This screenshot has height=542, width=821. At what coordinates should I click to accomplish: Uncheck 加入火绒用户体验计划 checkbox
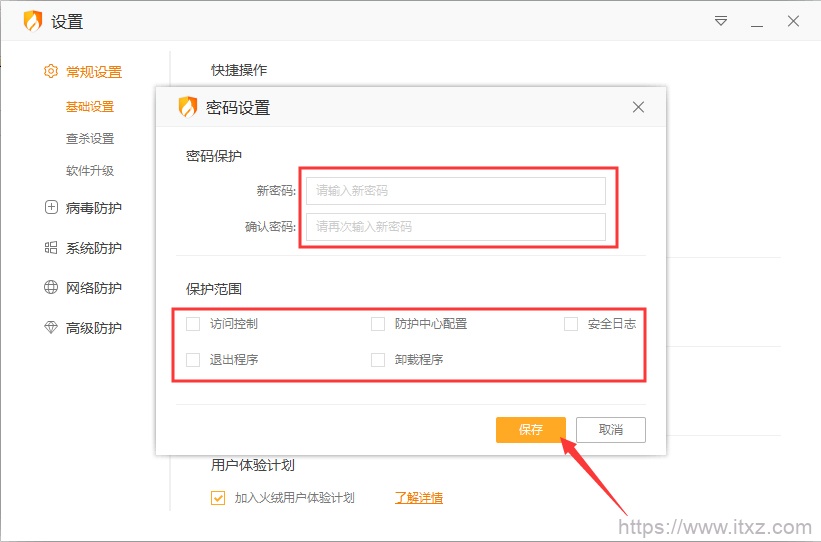(218, 497)
